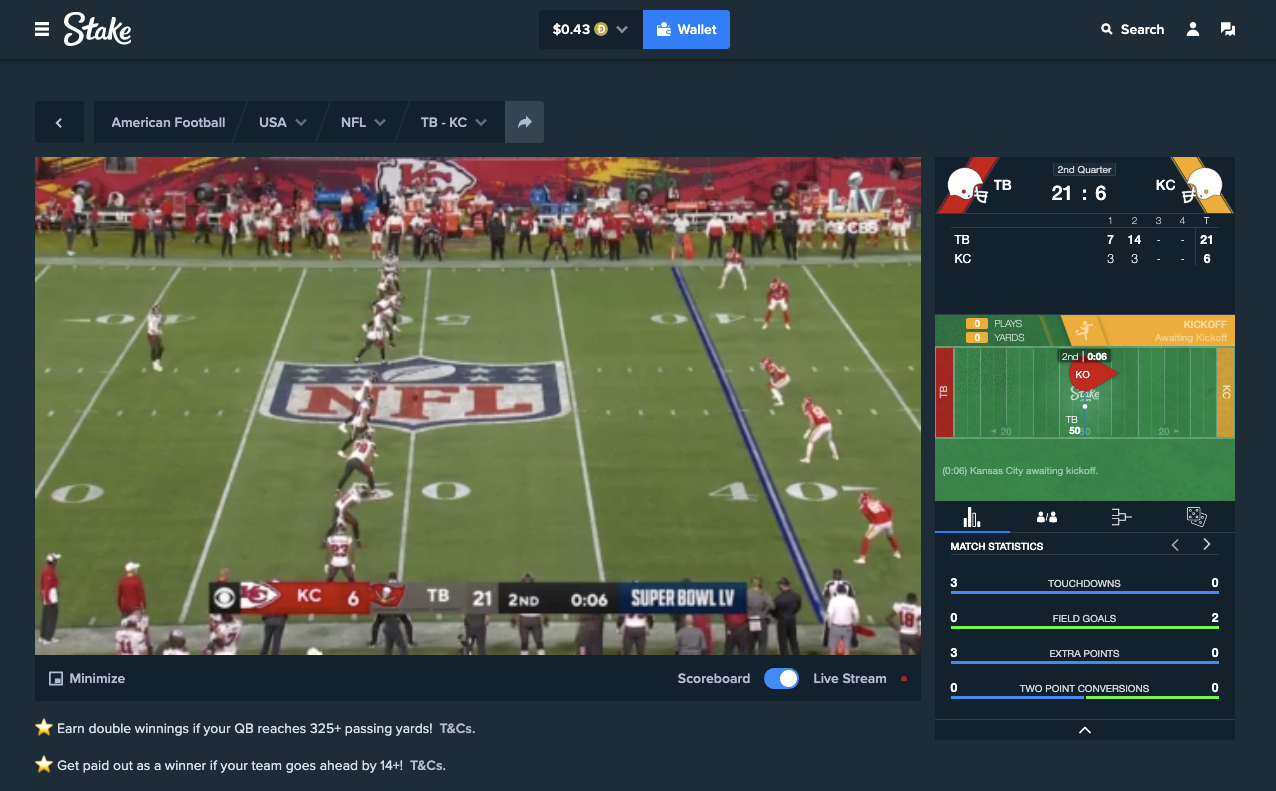The width and height of the screenshot is (1276, 791).
Task: Click the YARDS counter label
Action: point(1009,338)
